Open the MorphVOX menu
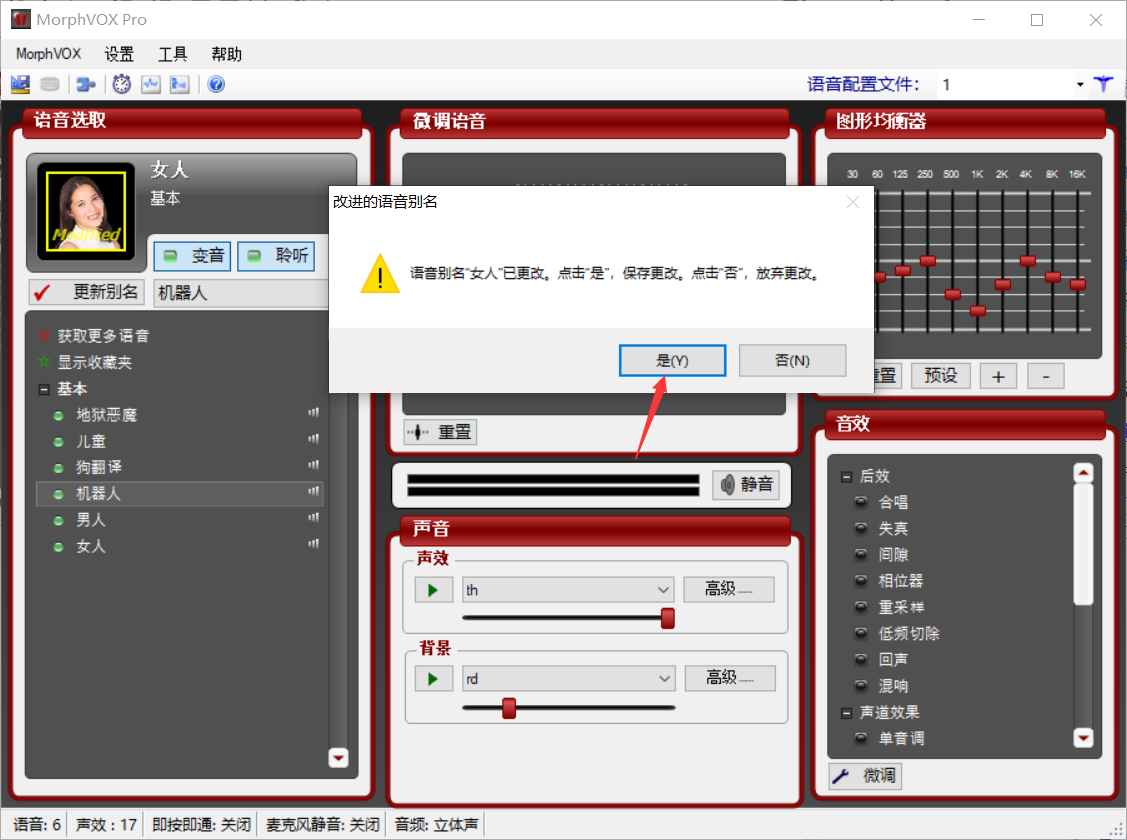1127x840 pixels. click(x=48, y=54)
